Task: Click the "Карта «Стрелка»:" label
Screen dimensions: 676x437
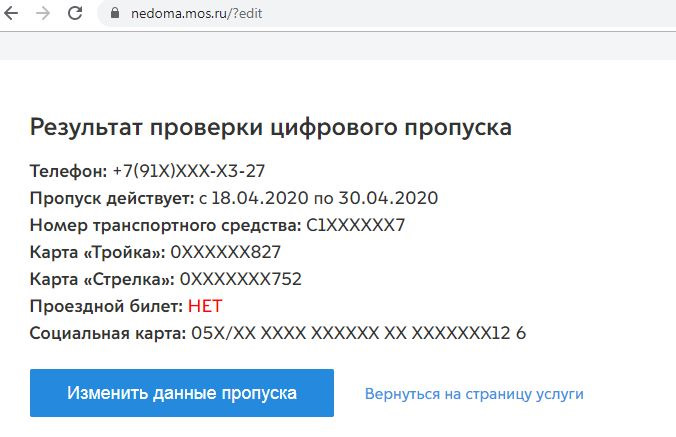Action: click(x=103, y=279)
